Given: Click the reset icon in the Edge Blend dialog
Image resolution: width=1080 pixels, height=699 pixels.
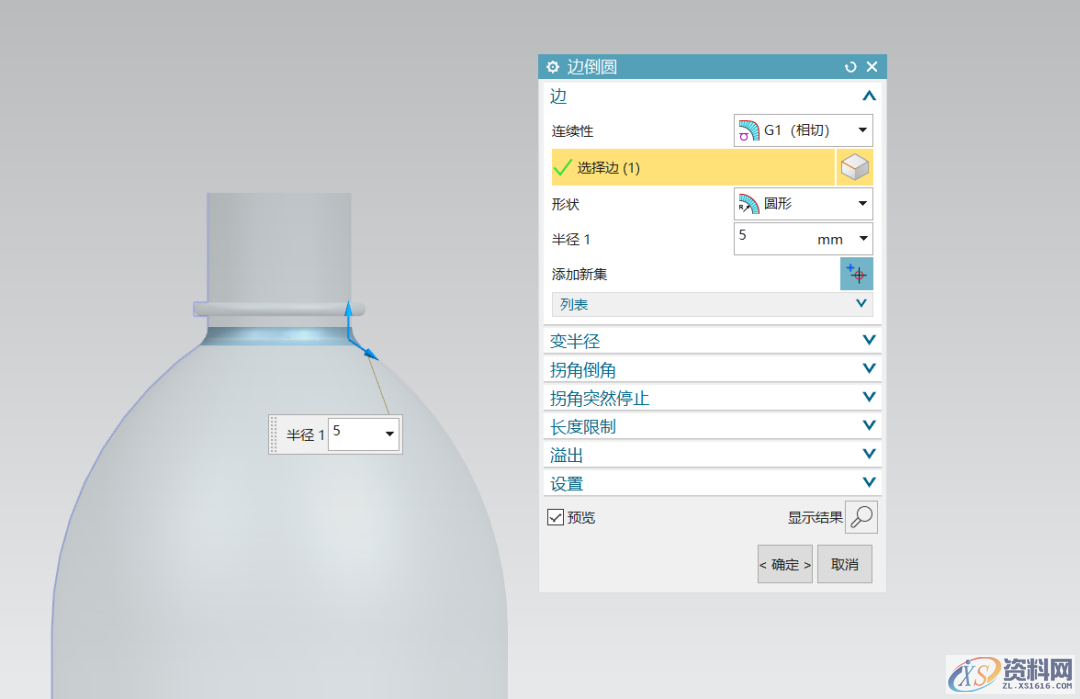Looking at the screenshot, I should tap(850, 66).
